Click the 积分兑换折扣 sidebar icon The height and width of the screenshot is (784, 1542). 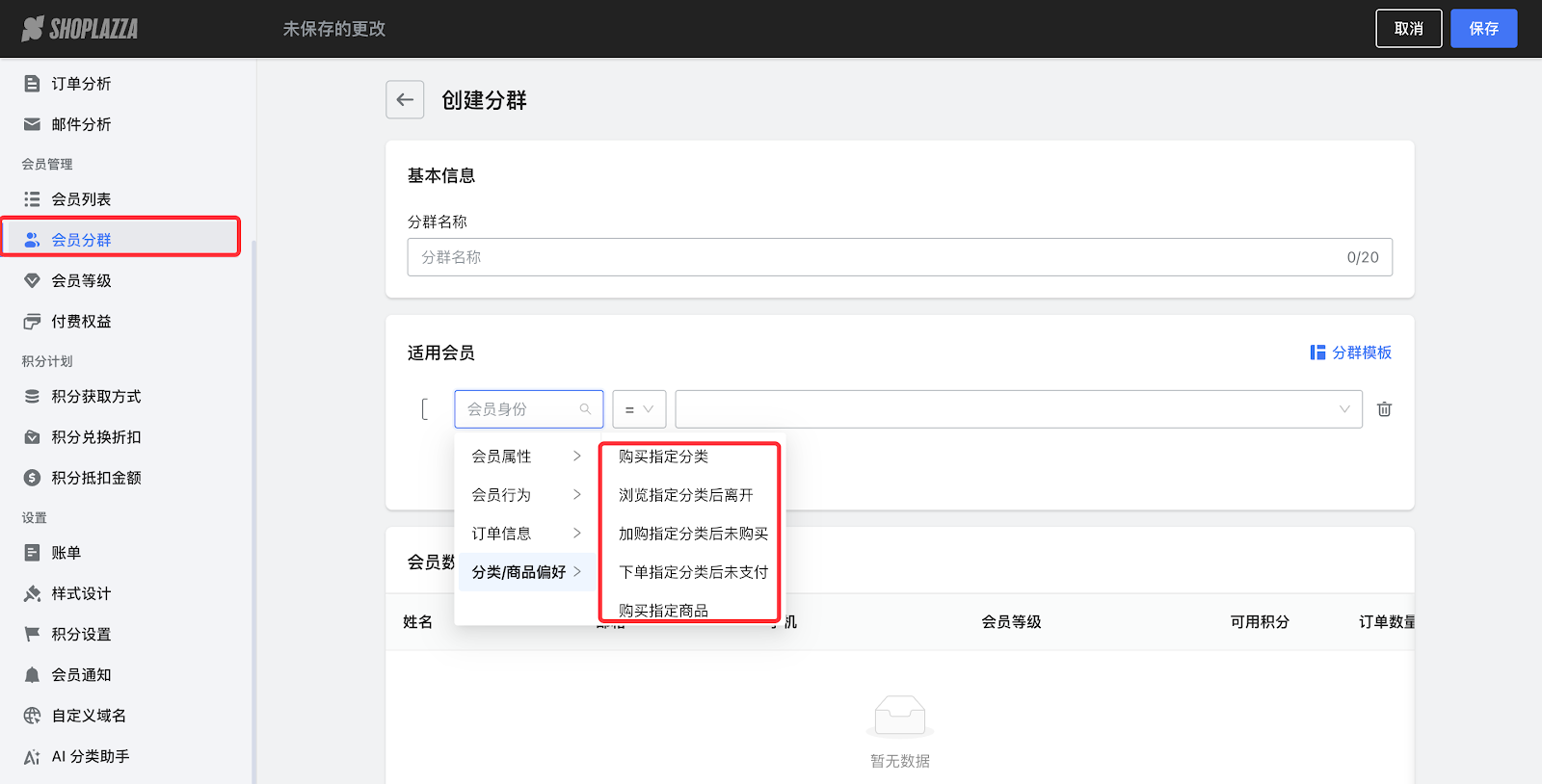[x=32, y=437]
